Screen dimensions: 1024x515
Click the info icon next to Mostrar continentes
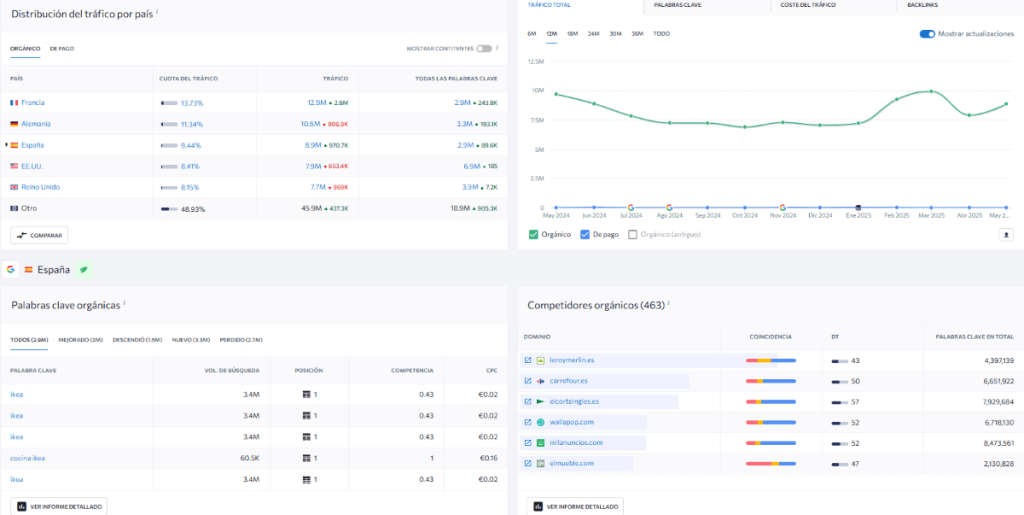click(497, 48)
